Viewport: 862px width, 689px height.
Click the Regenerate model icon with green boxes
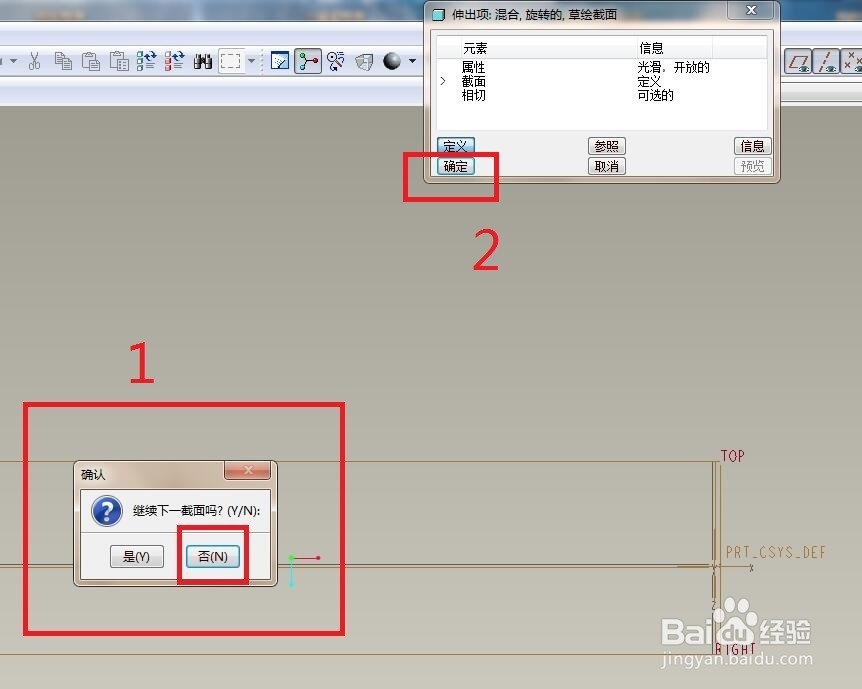point(146,61)
